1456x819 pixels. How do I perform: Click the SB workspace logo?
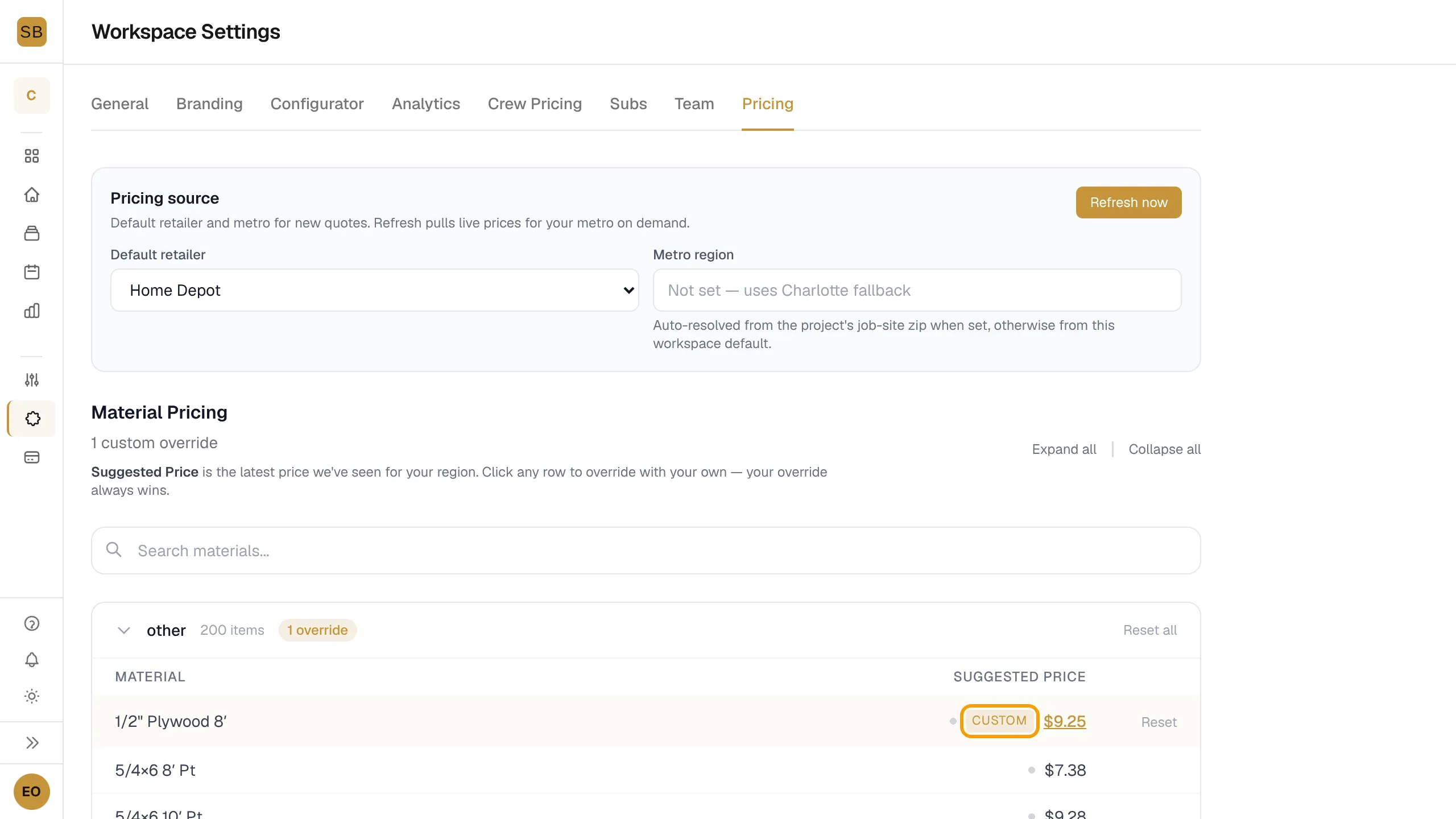coord(31,32)
